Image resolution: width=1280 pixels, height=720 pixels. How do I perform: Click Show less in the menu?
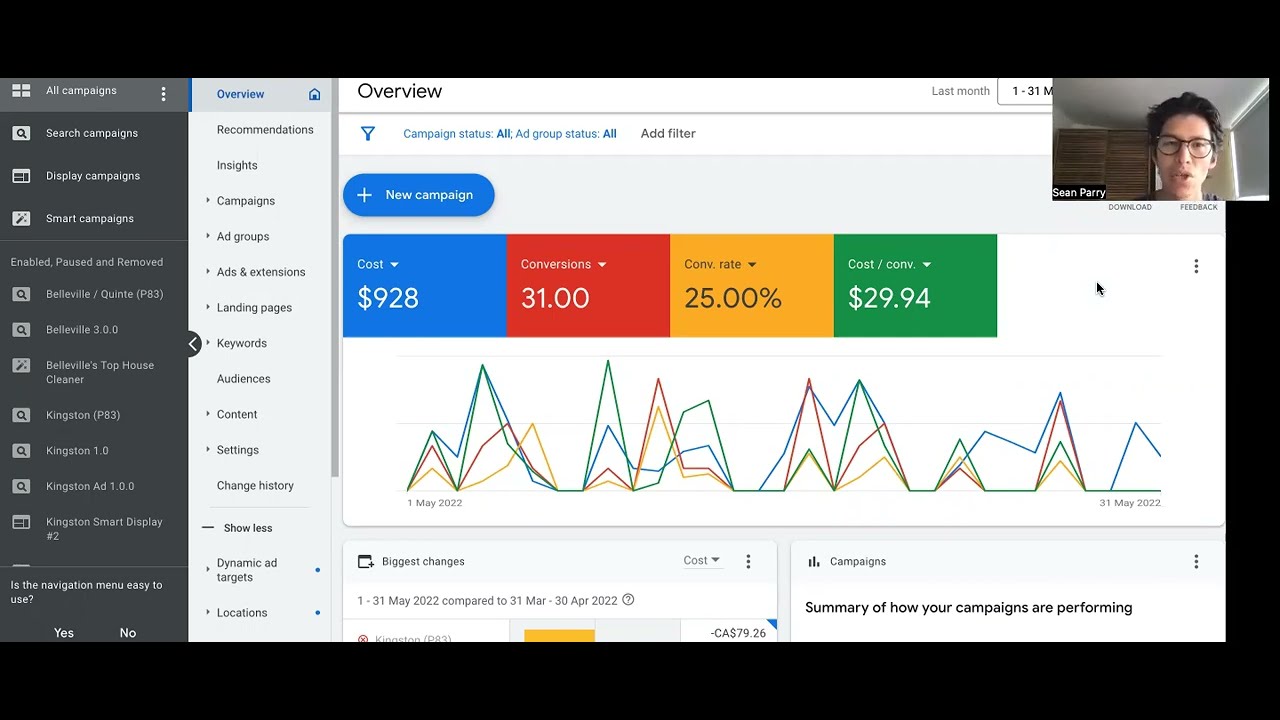(x=248, y=528)
